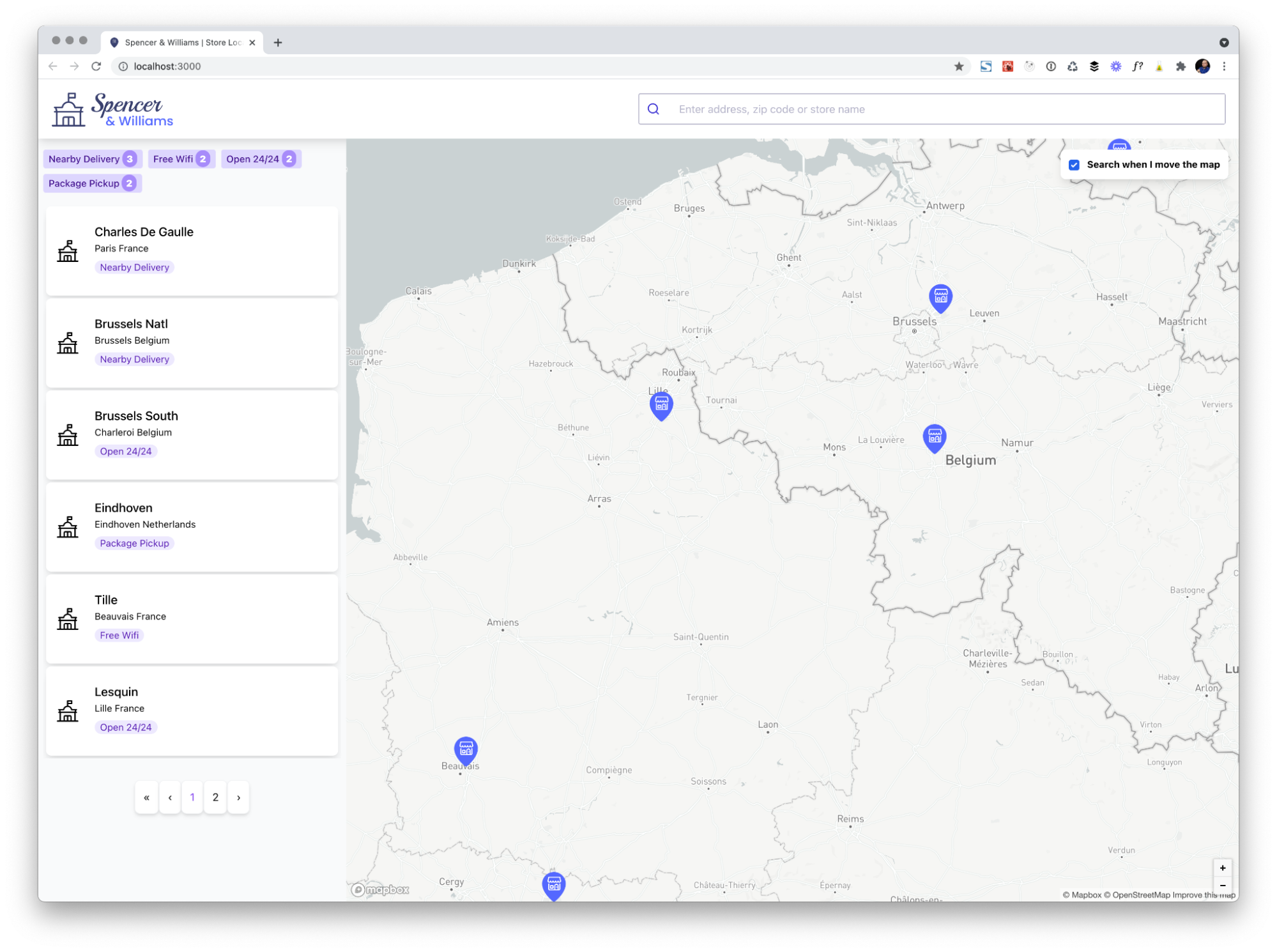
Task: Click the Package Pickup tag on Eindhoven
Action: tap(134, 544)
